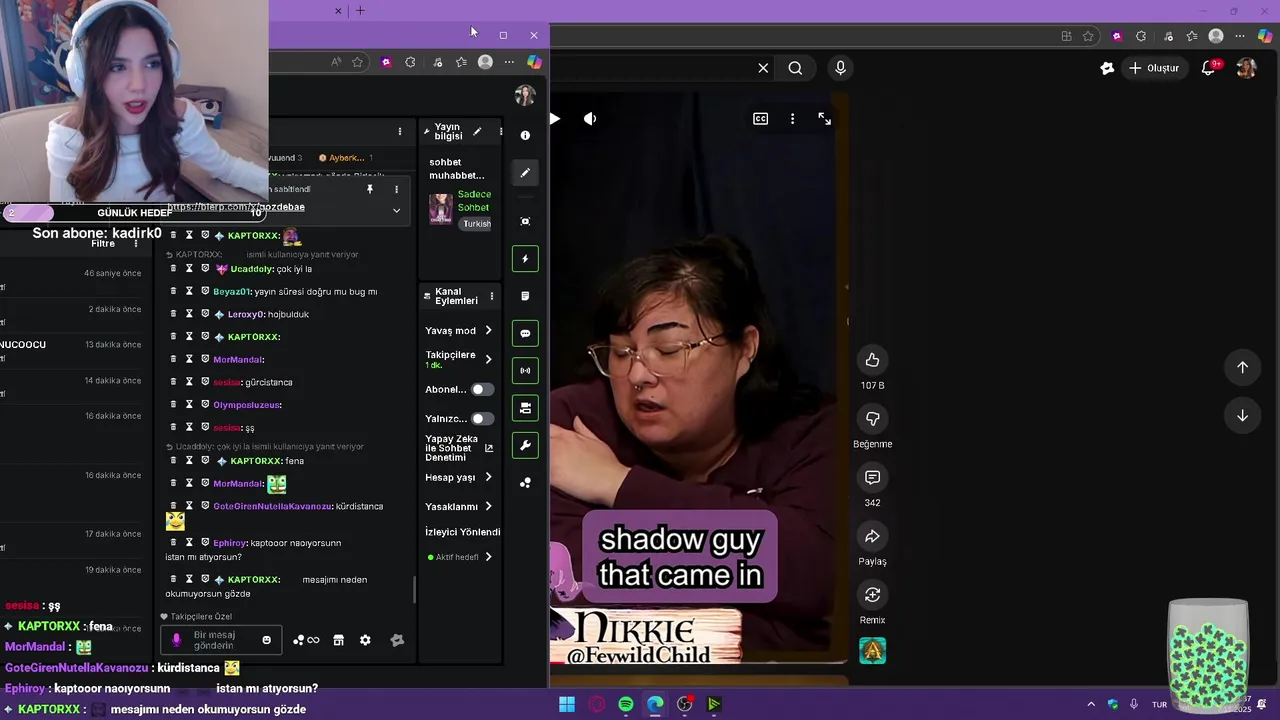Toggle closed captions on the Short

tap(760, 118)
